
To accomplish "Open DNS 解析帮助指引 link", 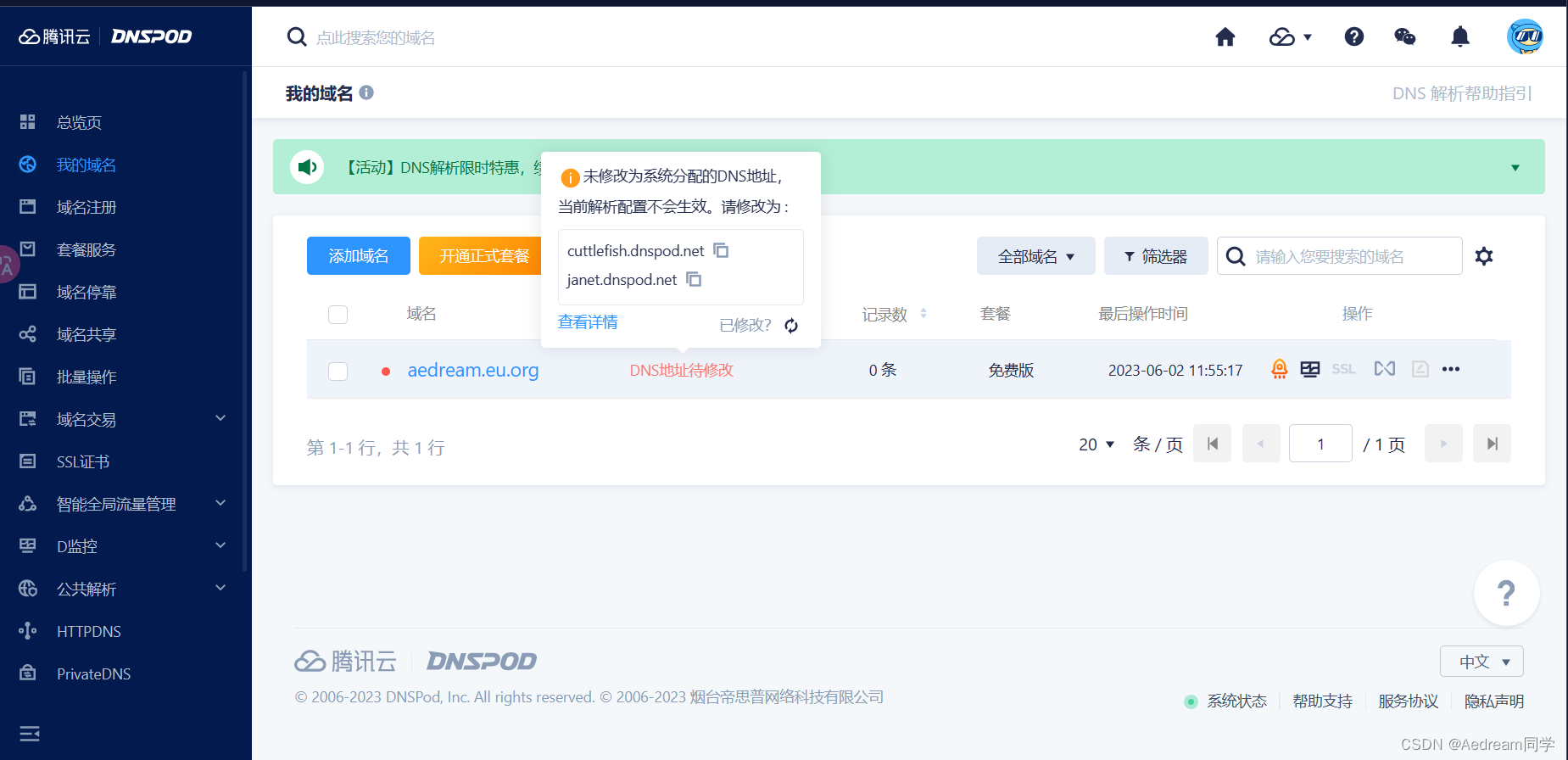I will click(x=1462, y=93).
